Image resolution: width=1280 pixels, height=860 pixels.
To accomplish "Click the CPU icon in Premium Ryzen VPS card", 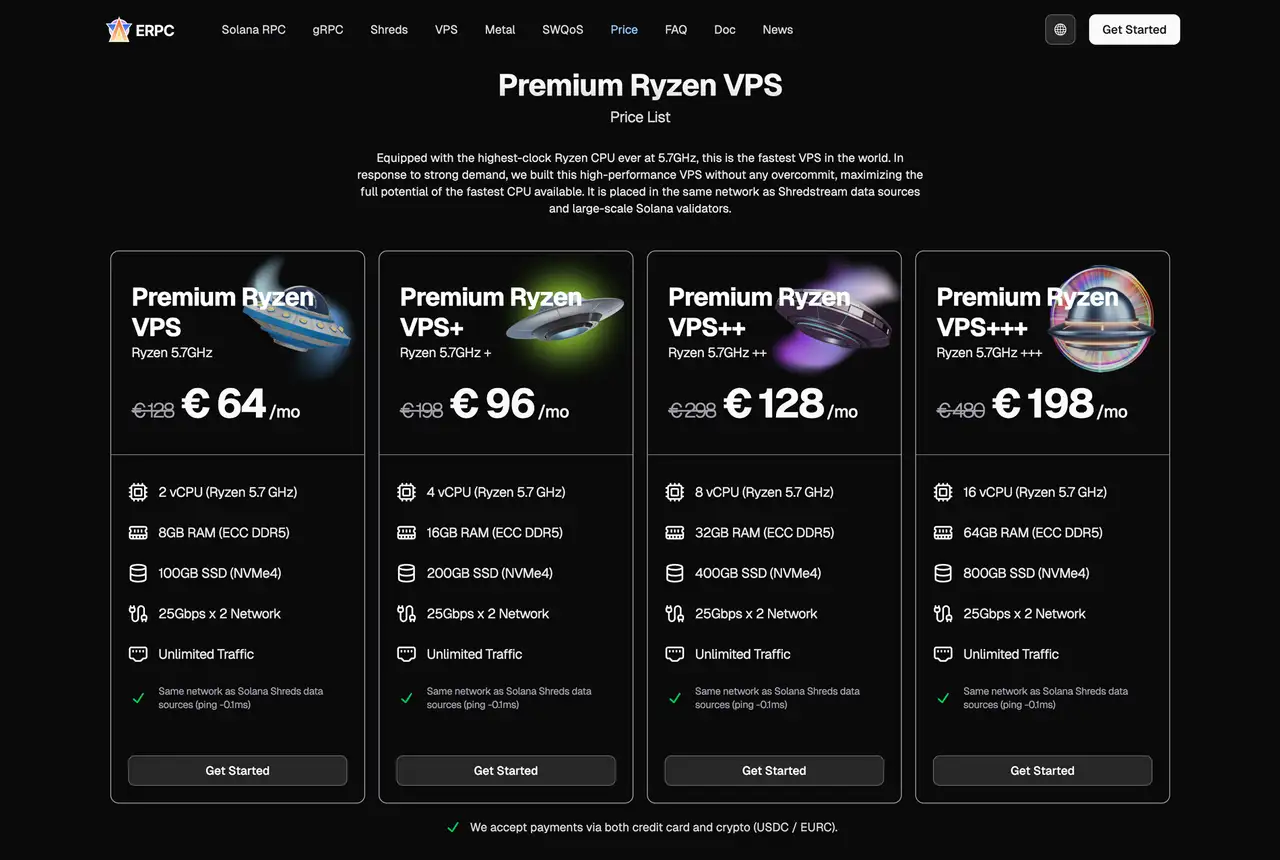I will pos(138,492).
